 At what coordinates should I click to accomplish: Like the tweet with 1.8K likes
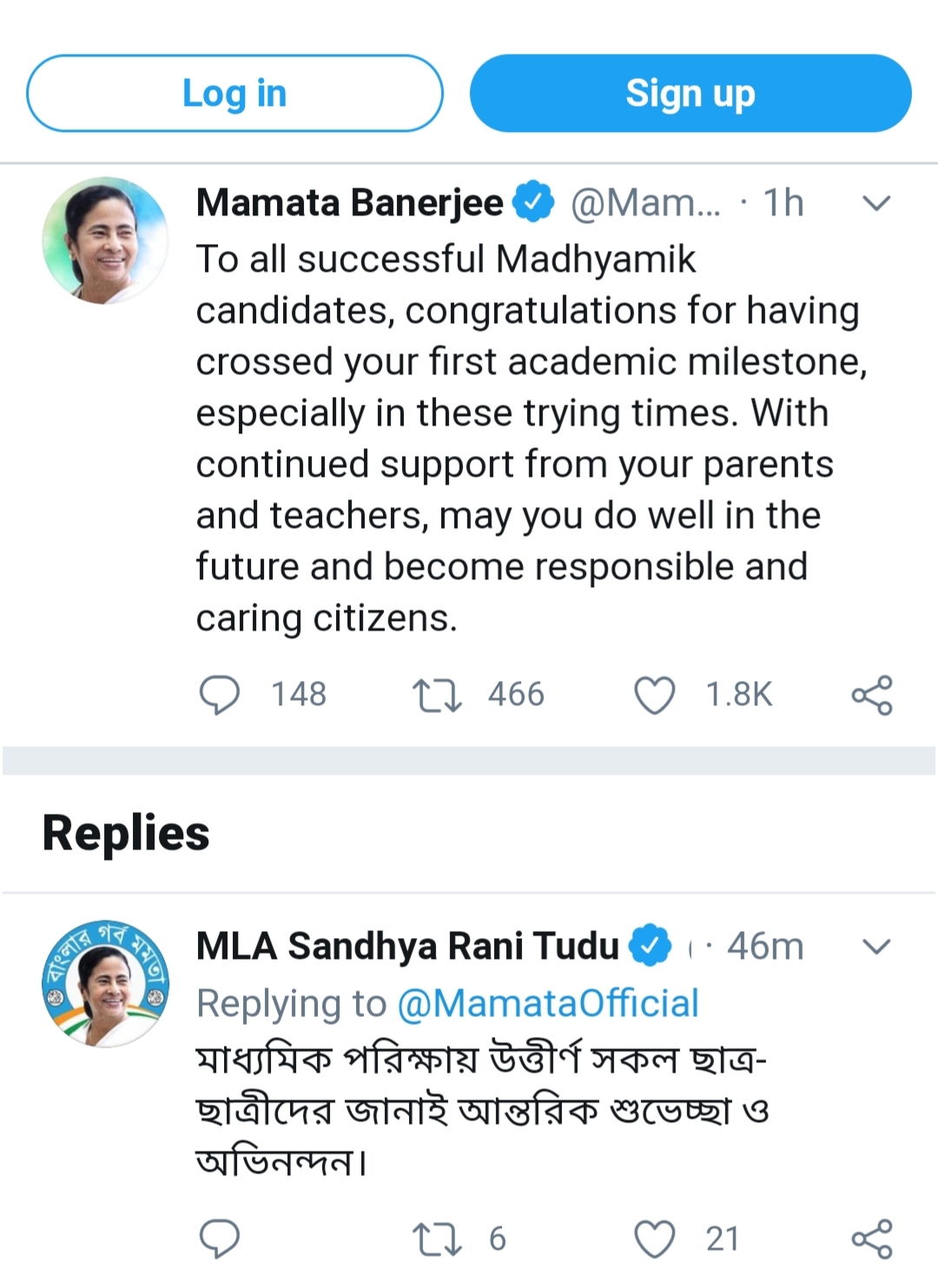click(x=655, y=695)
